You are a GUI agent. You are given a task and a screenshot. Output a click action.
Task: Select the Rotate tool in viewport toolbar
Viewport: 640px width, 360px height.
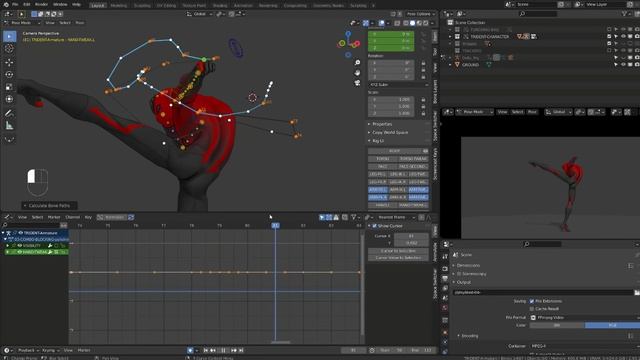click(x=9, y=75)
